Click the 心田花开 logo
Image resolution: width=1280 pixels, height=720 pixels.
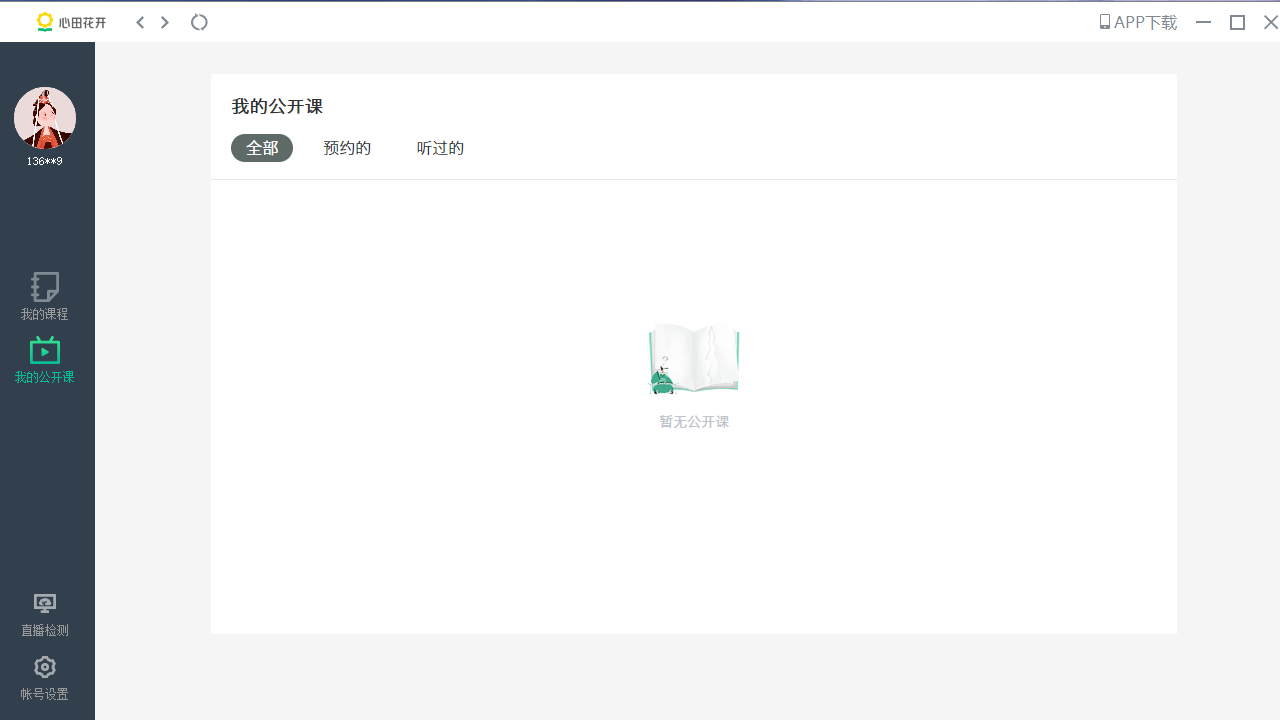pyautogui.click(x=70, y=21)
